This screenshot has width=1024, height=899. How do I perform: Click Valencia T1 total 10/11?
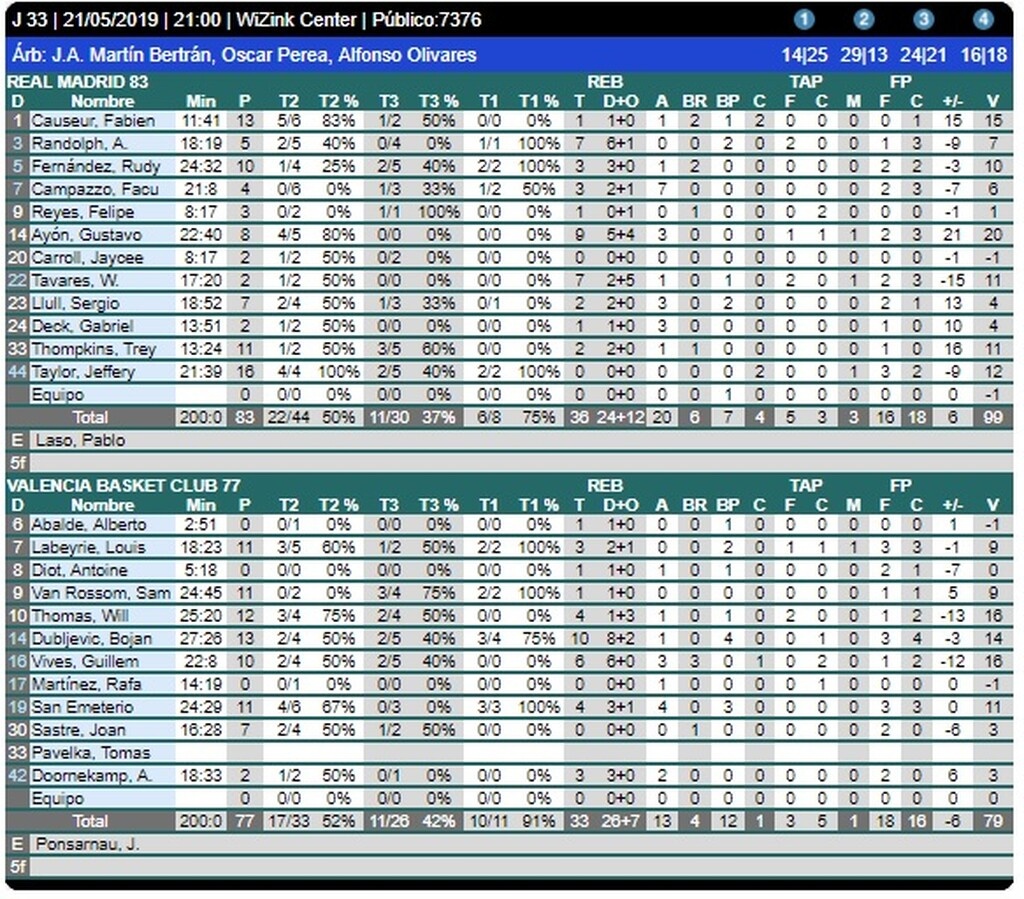pos(488,821)
